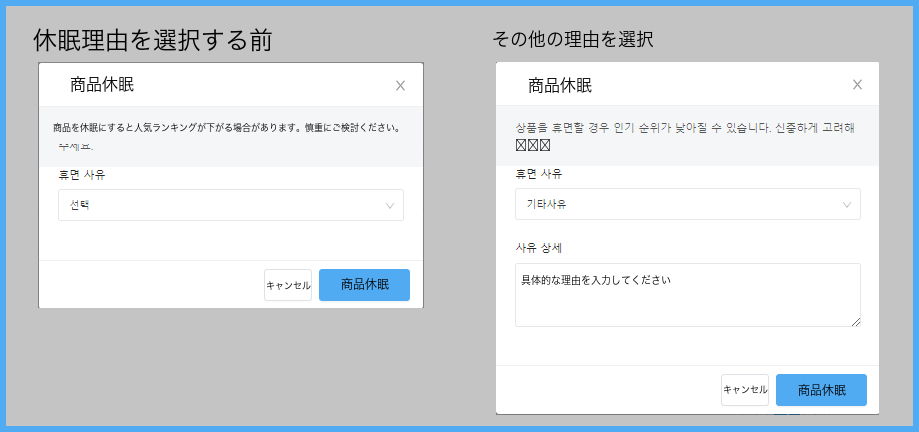919x432 pixels.
Task: Click the textarea resize handle
Action: pos(856,322)
